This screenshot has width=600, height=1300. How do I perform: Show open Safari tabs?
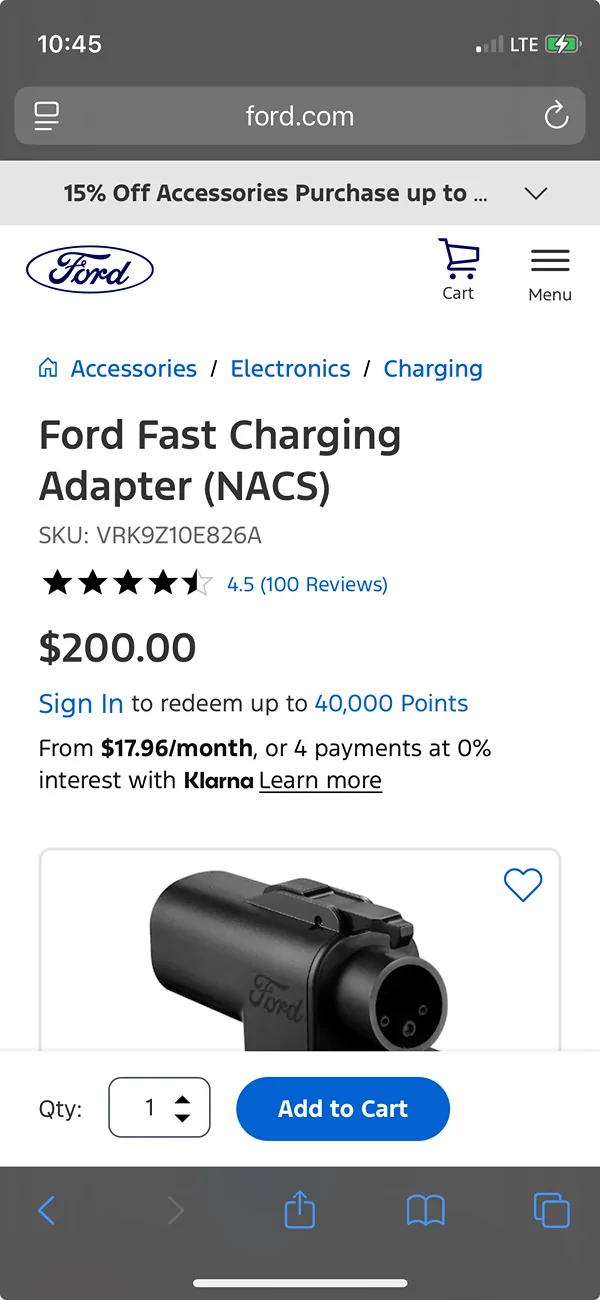pyautogui.click(x=551, y=1211)
